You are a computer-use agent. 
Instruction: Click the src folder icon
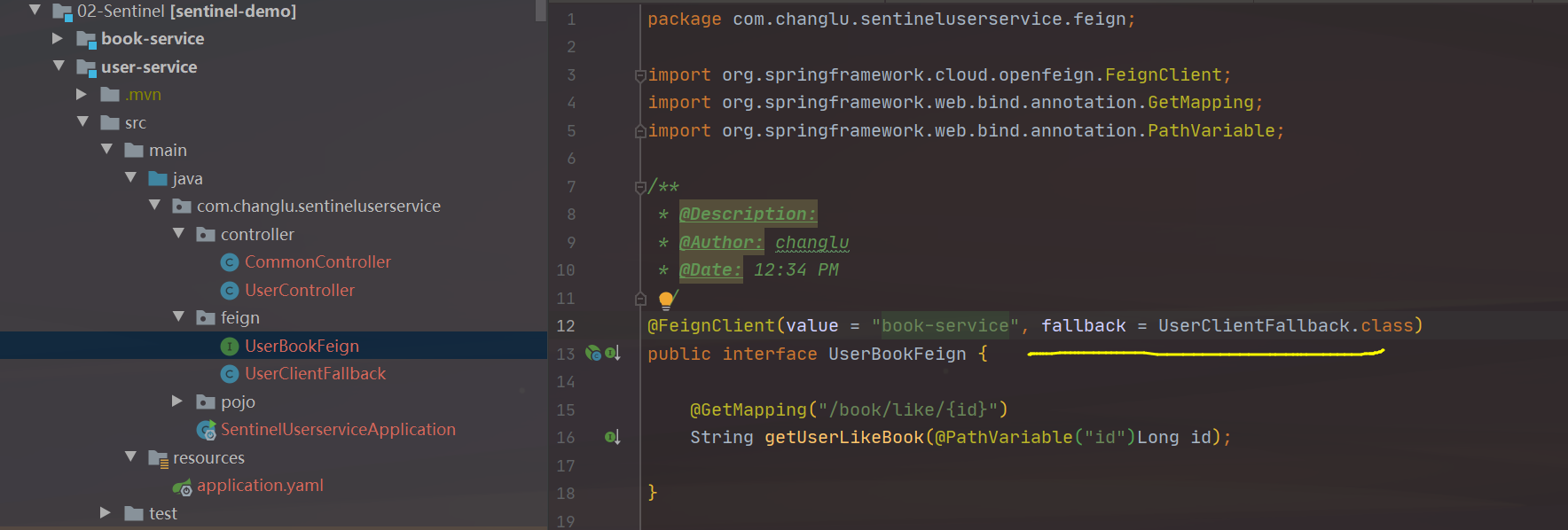point(110,122)
